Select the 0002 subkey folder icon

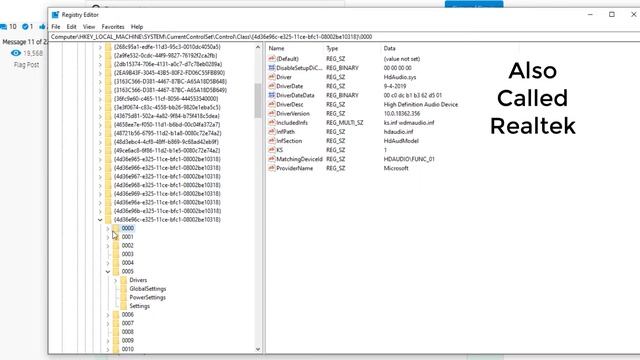point(116,245)
